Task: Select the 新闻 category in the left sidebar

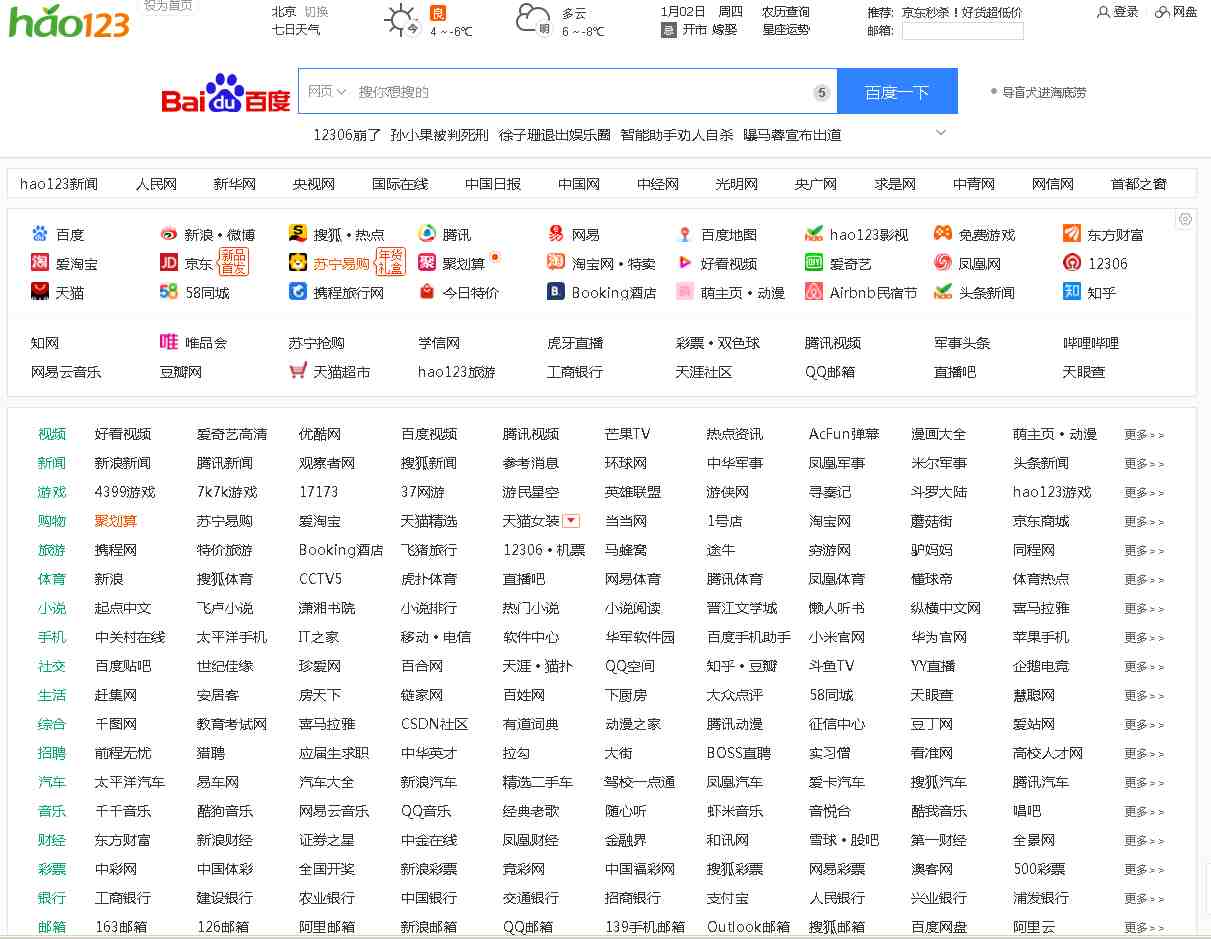Action: point(52,462)
